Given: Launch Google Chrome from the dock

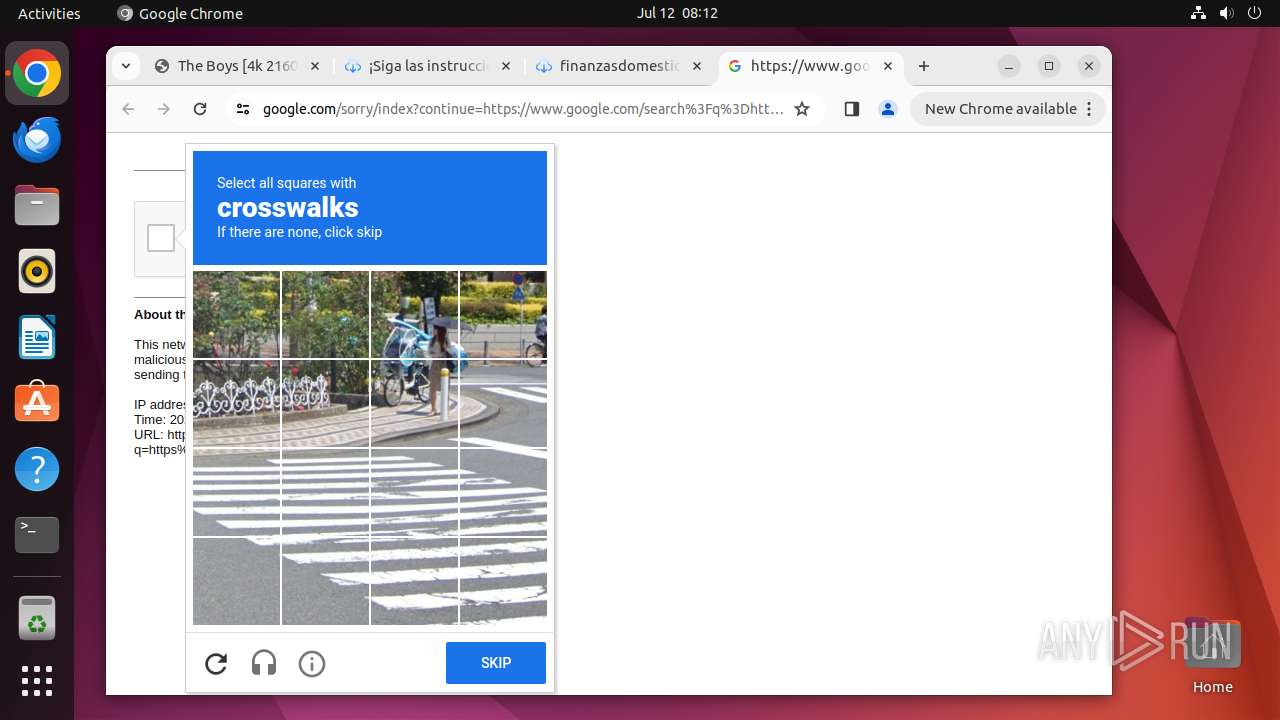Looking at the screenshot, I should [x=37, y=74].
